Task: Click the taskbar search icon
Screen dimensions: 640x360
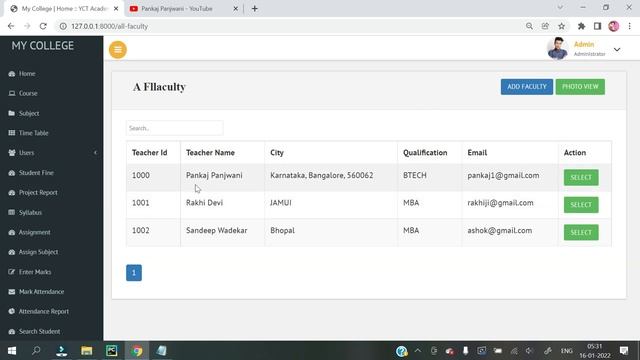Action: (36, 351)
